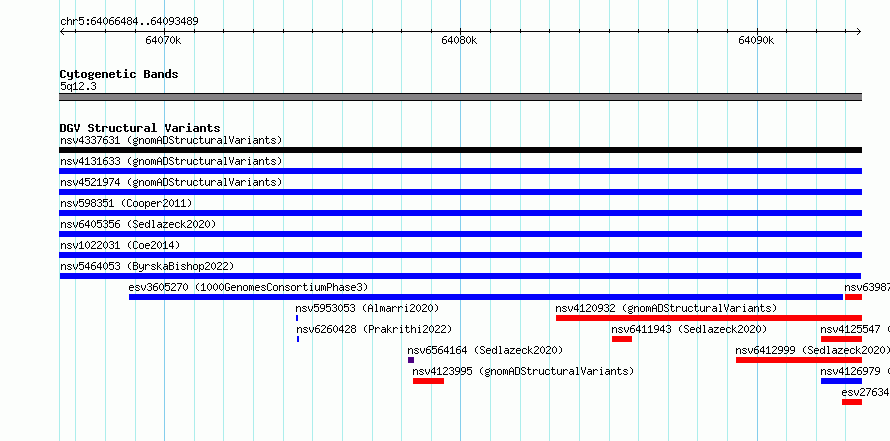Click the nsv598351 blue variant bar
890x441 pixels.
pyautogui.click(x=460, y=213)
